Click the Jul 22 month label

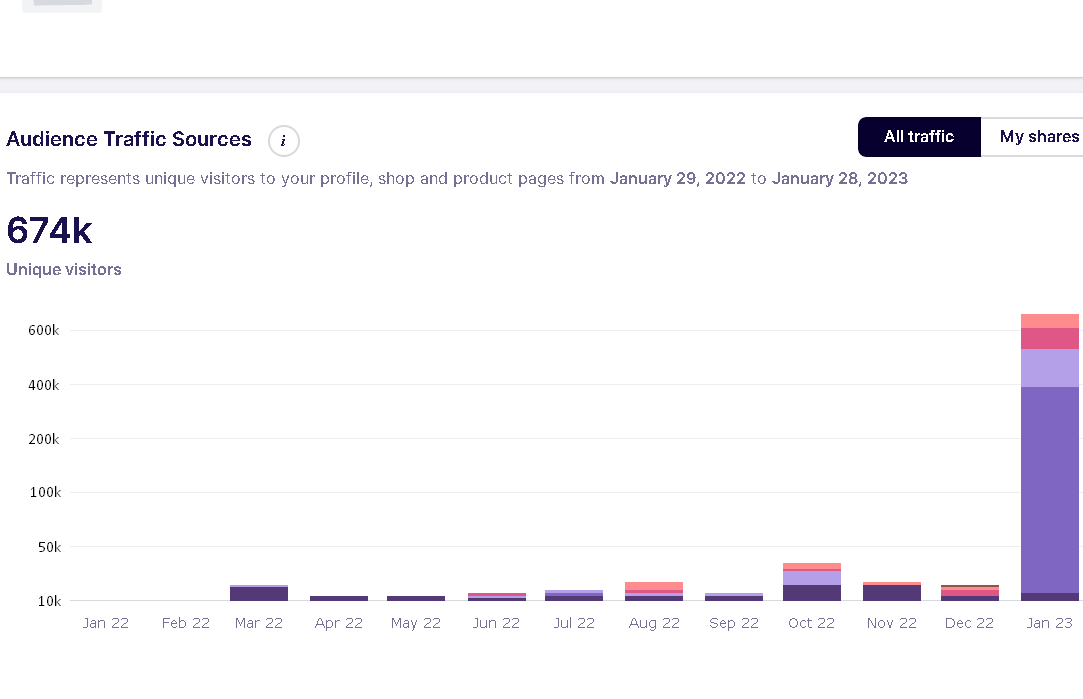click(574, 622)
